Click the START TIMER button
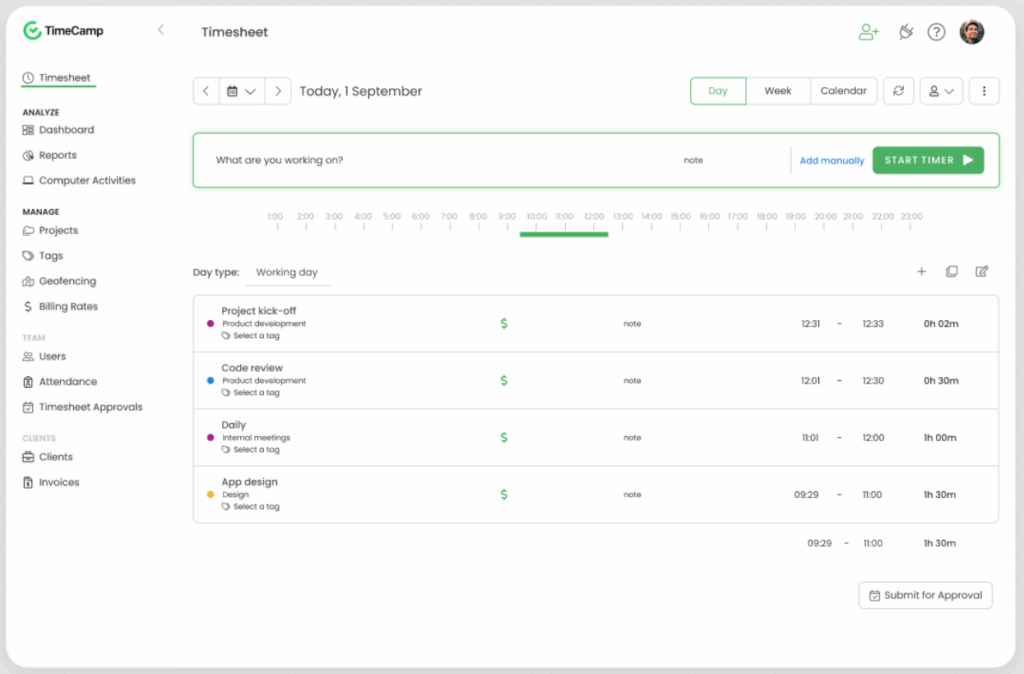The width and height of the screenshot is (1024, 674). [928, 160]
